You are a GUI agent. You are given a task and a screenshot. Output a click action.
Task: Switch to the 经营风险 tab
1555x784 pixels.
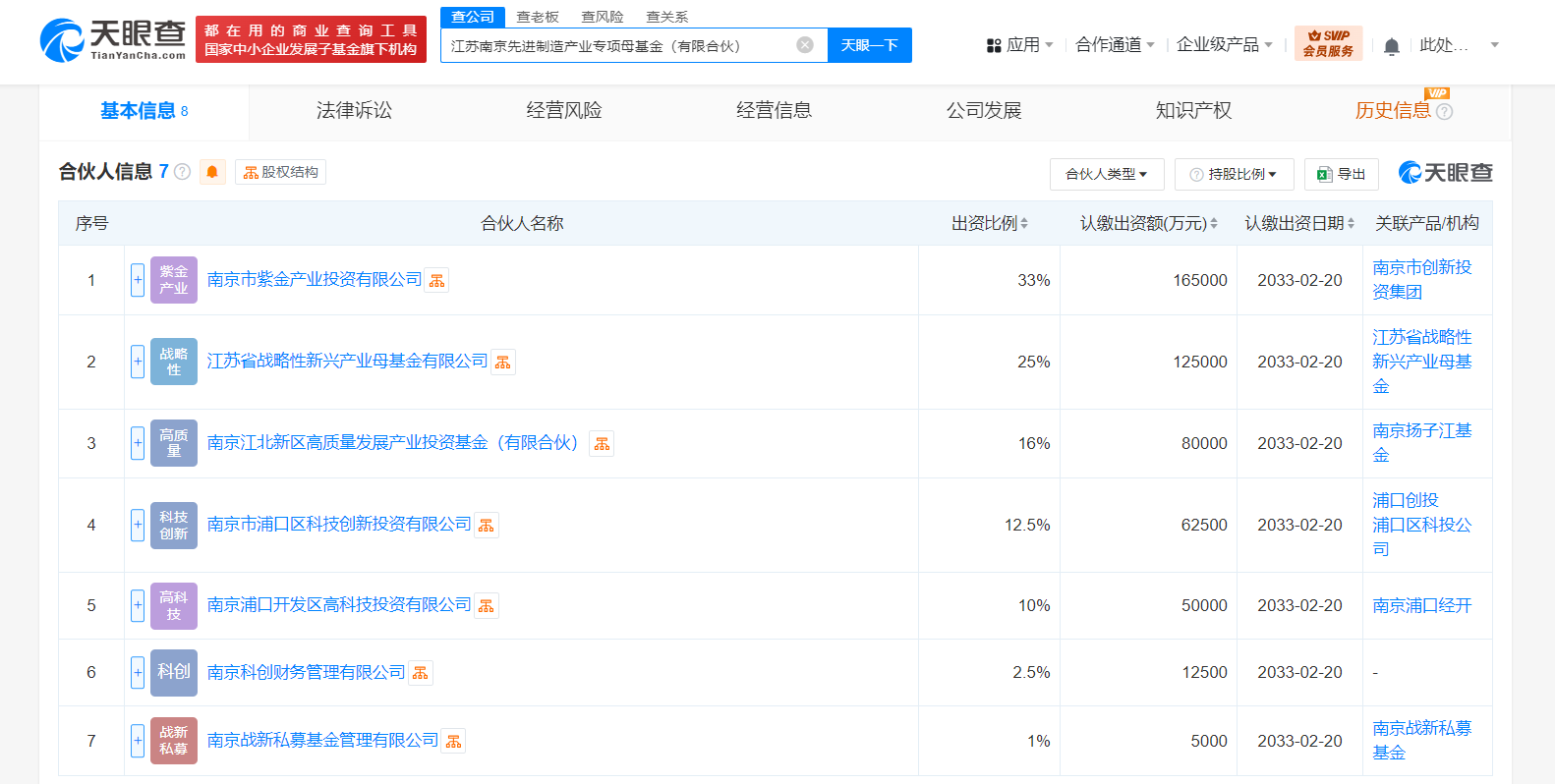pyautogui.click(x=564, y=111)
